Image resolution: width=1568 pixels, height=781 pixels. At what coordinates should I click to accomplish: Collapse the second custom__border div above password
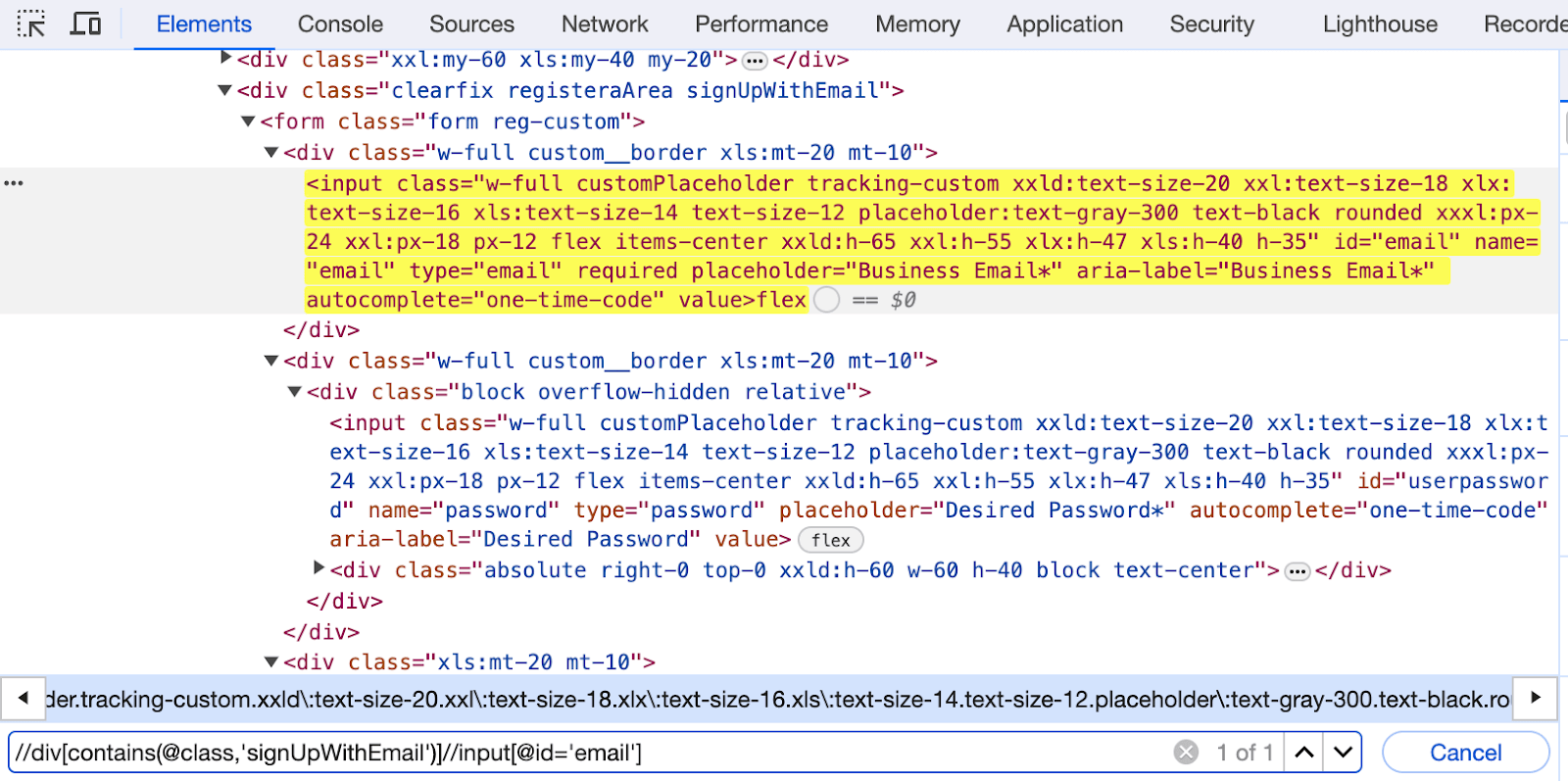point(271,362)
